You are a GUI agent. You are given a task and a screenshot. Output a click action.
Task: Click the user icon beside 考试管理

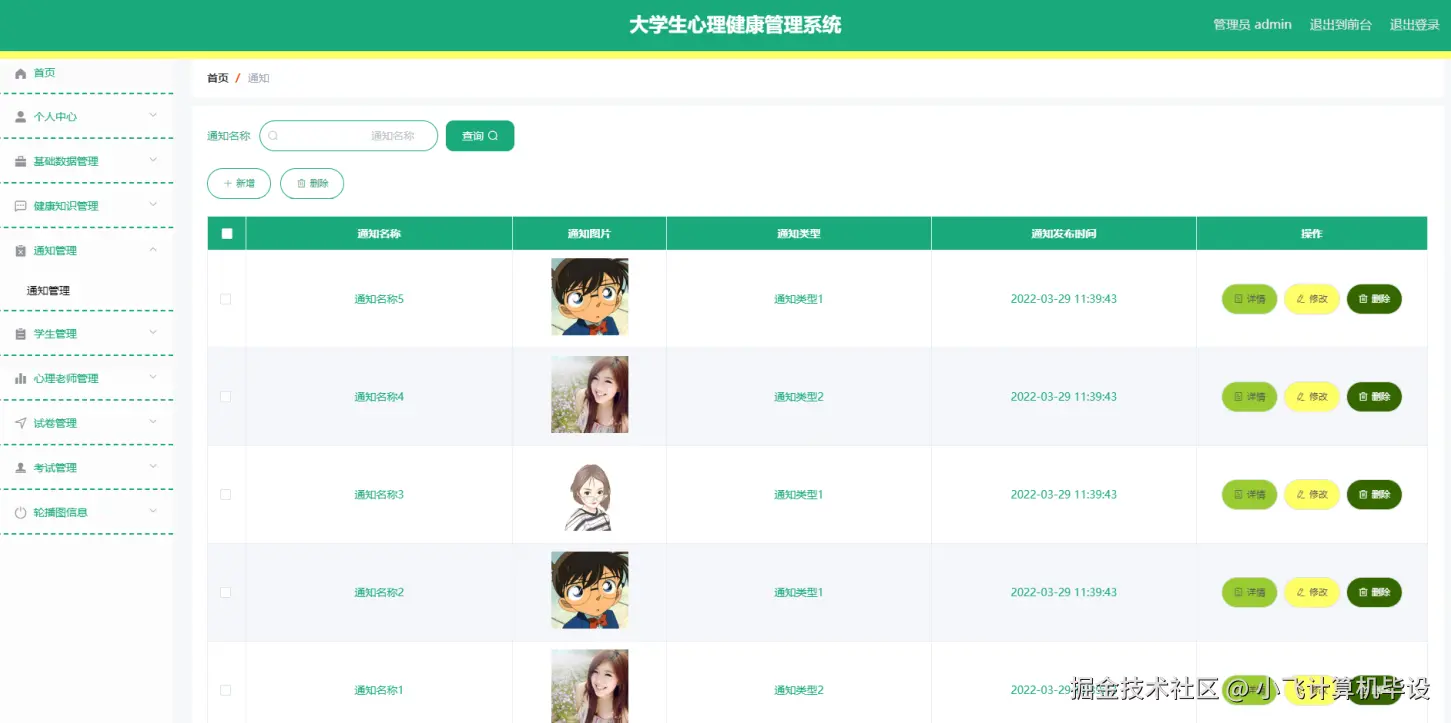[20, 468]
